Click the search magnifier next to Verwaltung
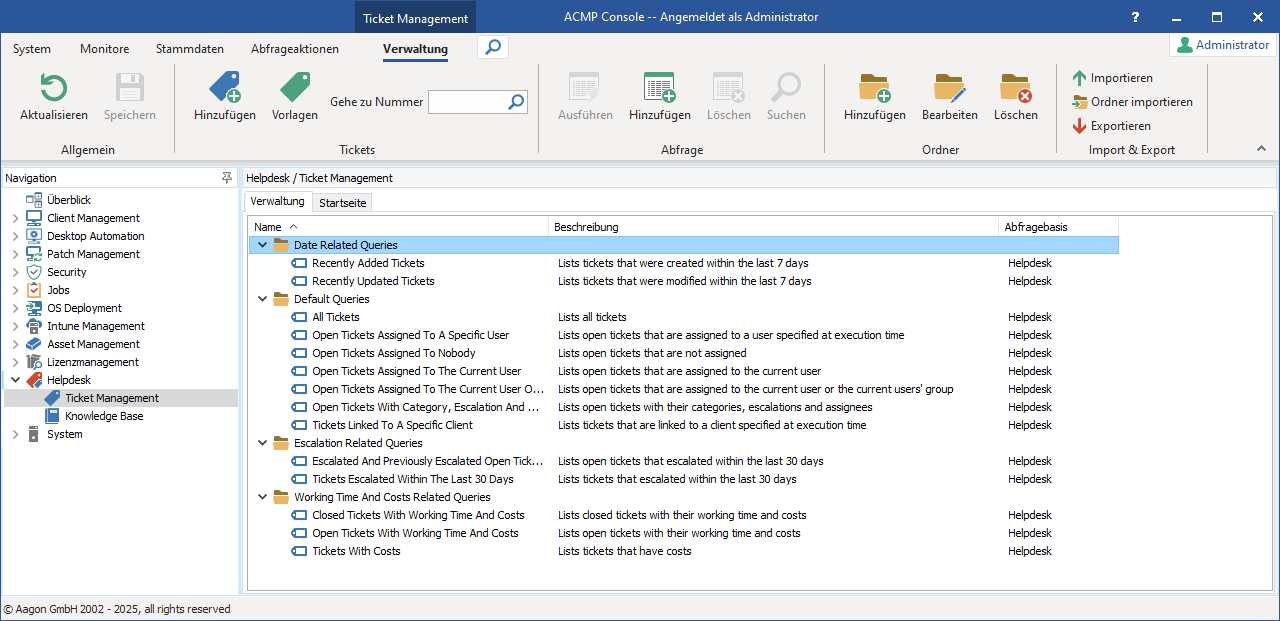This screenshot has height=621, width=1280. 492,47
